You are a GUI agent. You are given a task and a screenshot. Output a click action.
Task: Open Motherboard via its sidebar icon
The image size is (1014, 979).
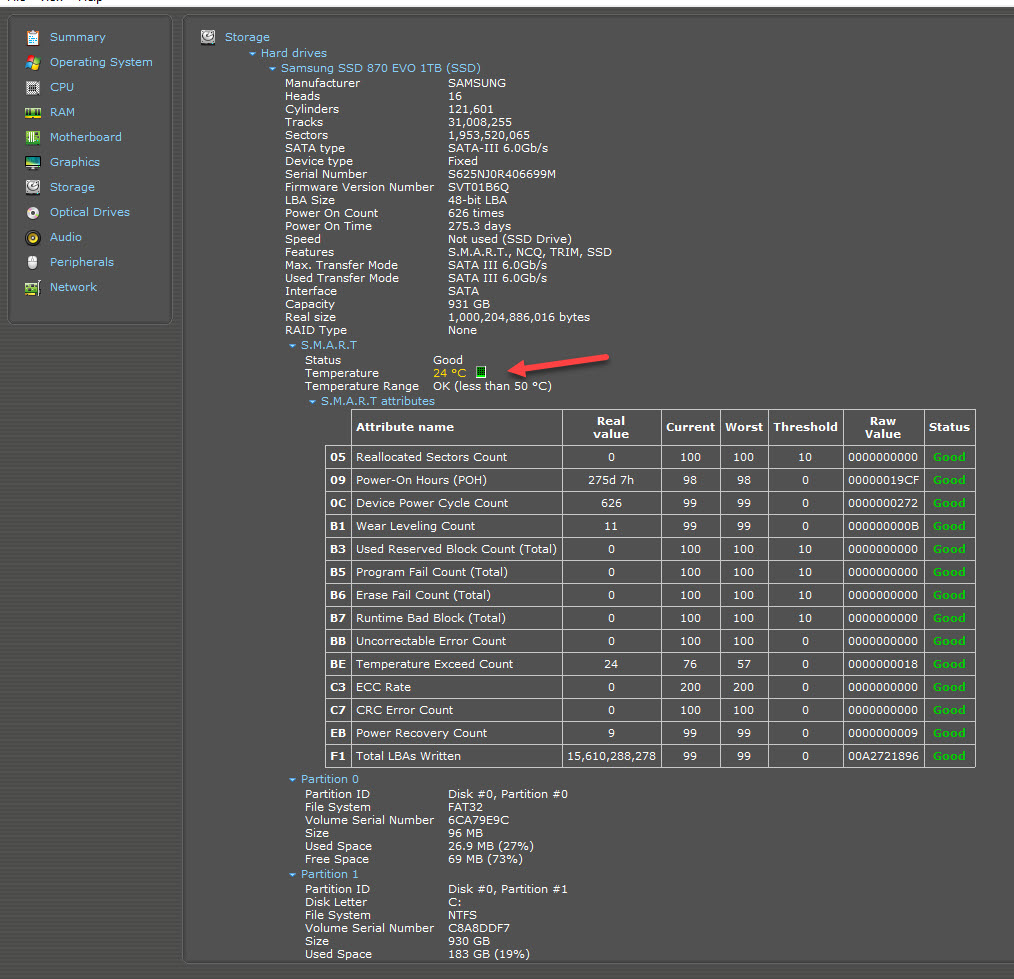coord(33,138)
